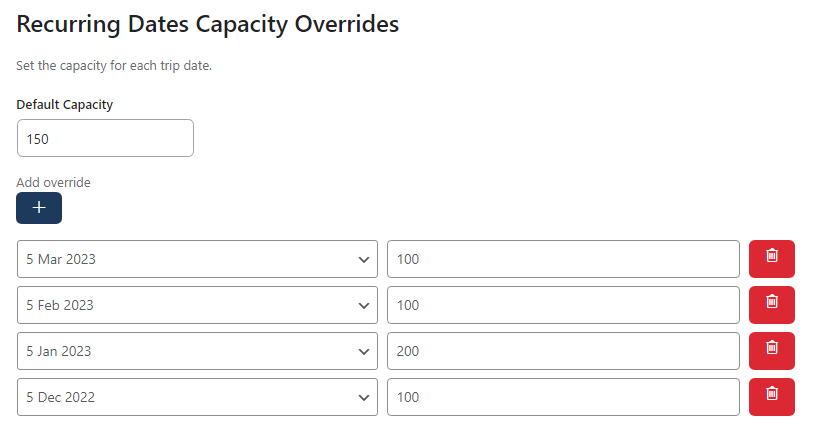Remove the 5 Dec 2022 override with trash icon
Viewport: 813px width, 441px height.
click(771, 397)
